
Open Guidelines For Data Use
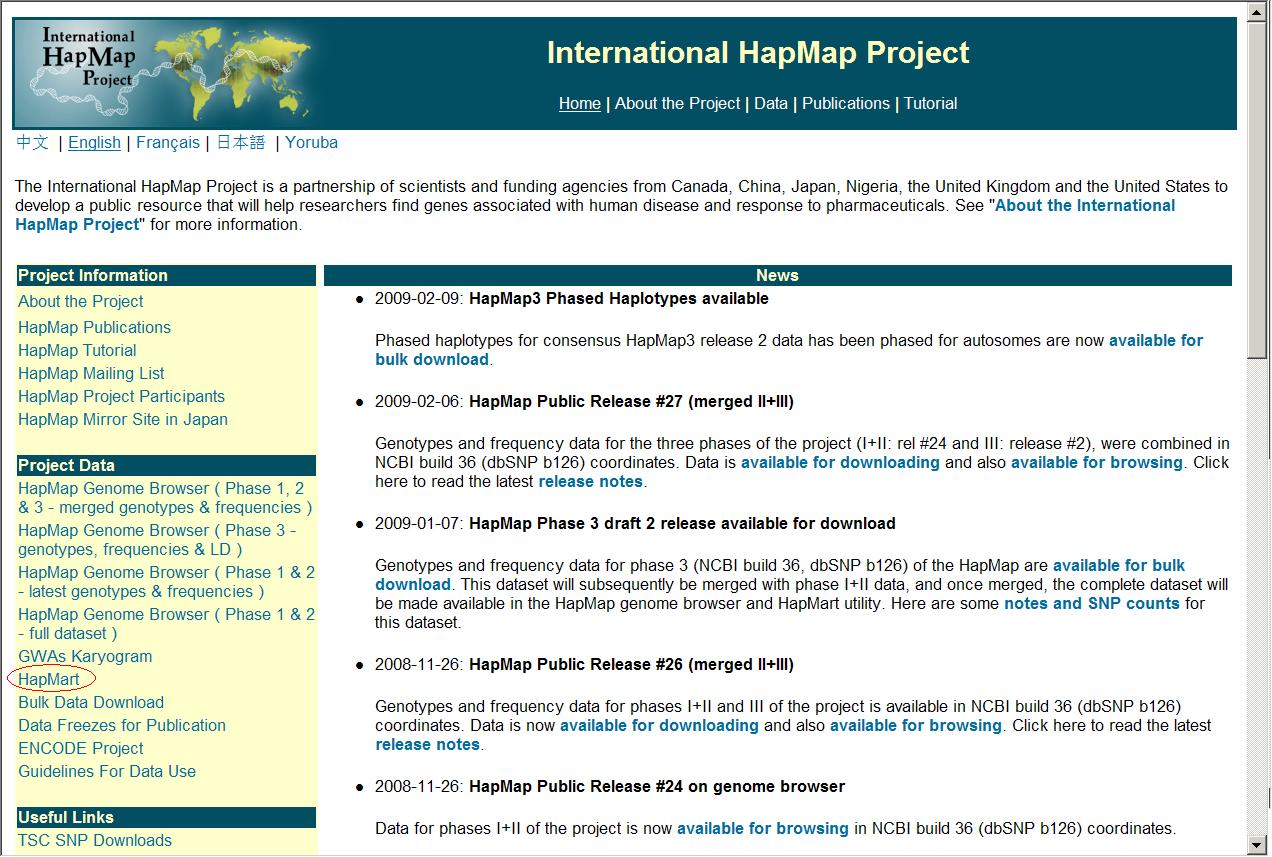coord(107,772)
